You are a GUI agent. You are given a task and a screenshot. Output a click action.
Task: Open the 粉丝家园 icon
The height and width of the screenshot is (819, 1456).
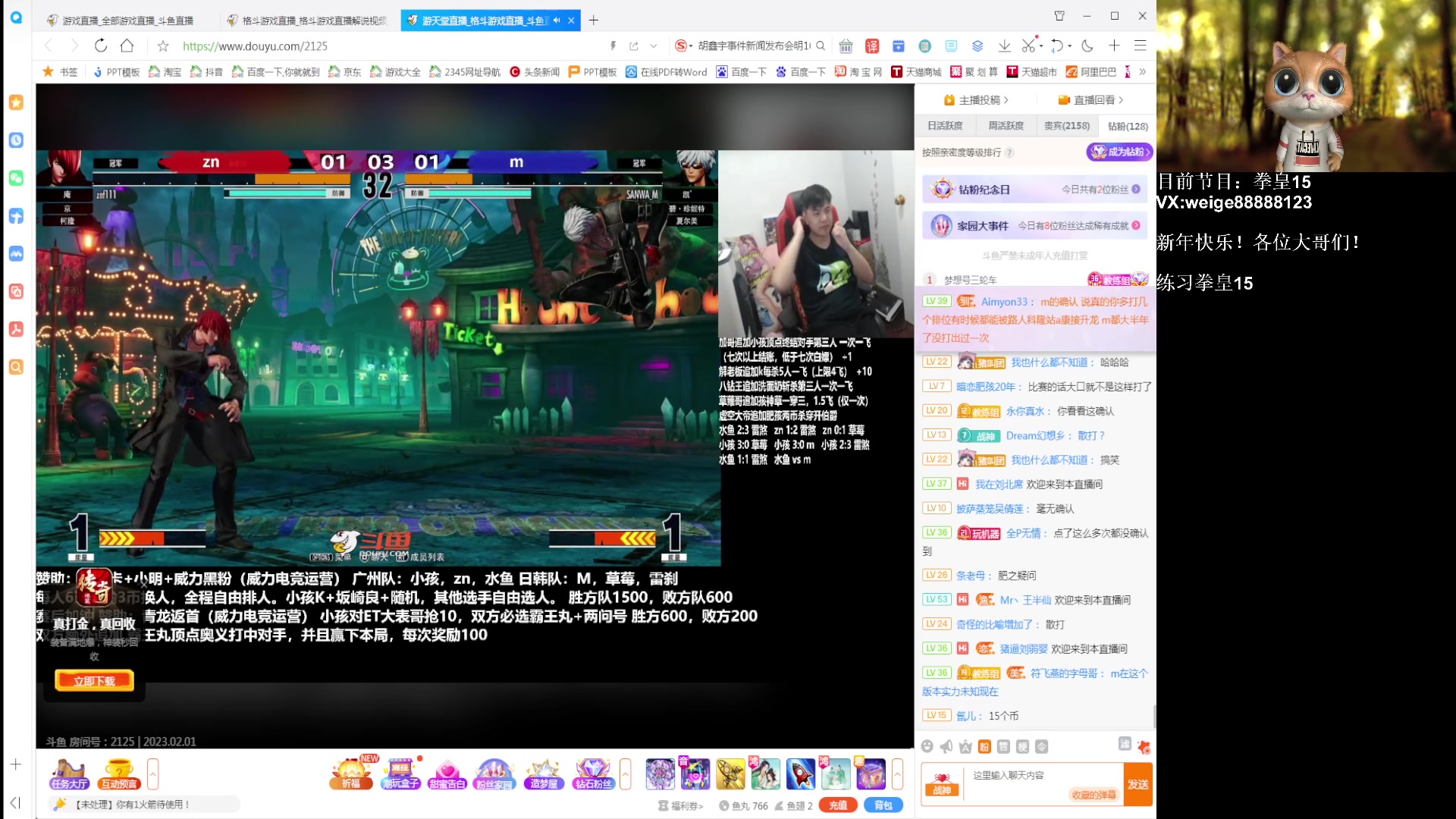pyautogui.click(x=494, y=774)
